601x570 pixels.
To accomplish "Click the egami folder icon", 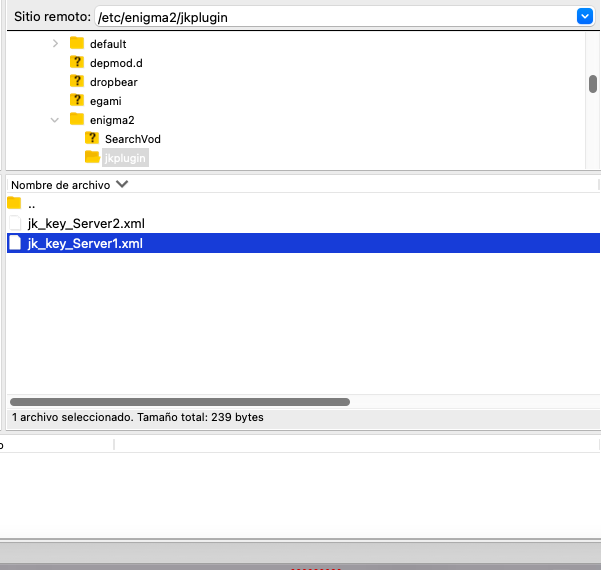I will click(77, 101).
